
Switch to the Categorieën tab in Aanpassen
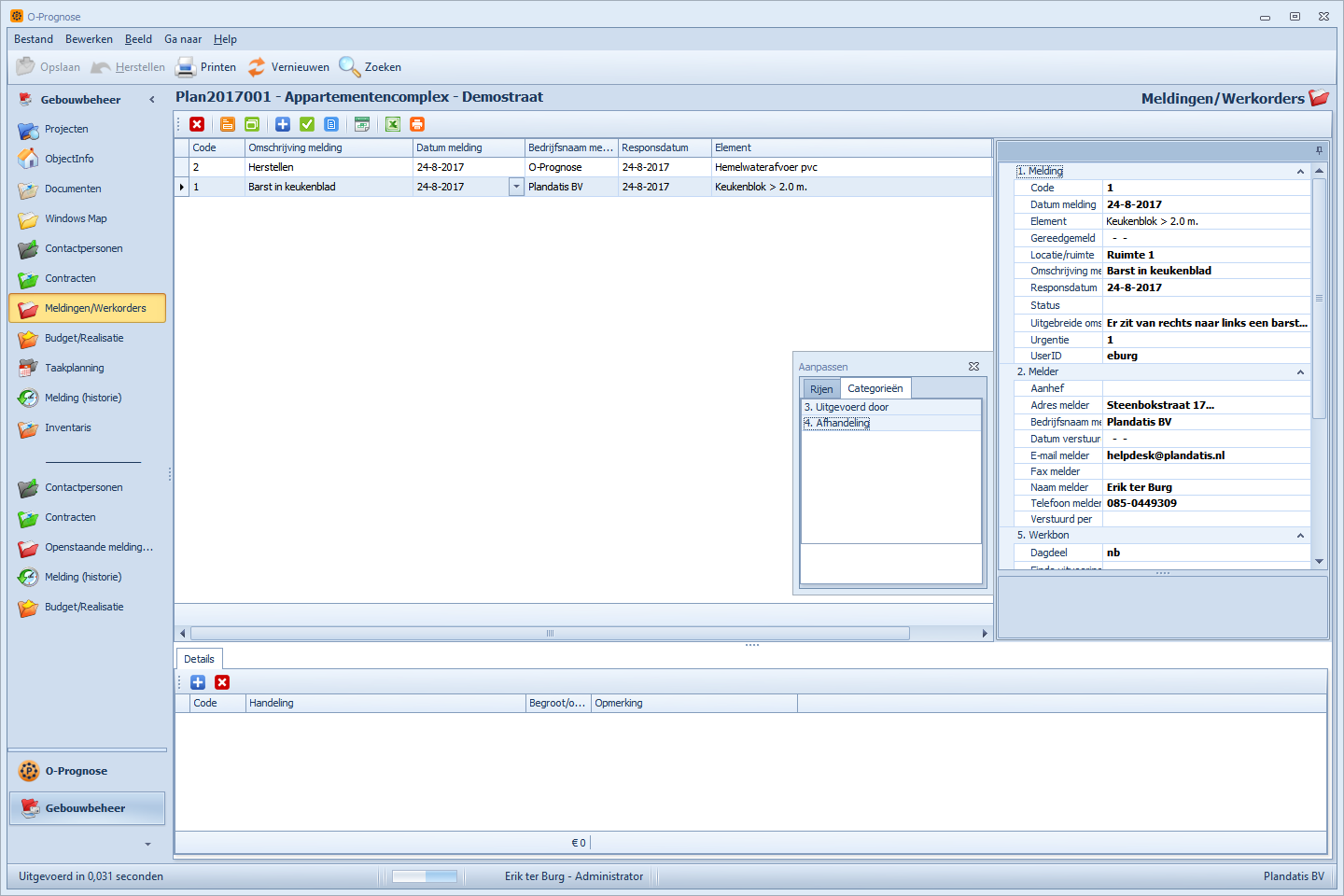tap(875, 388)
